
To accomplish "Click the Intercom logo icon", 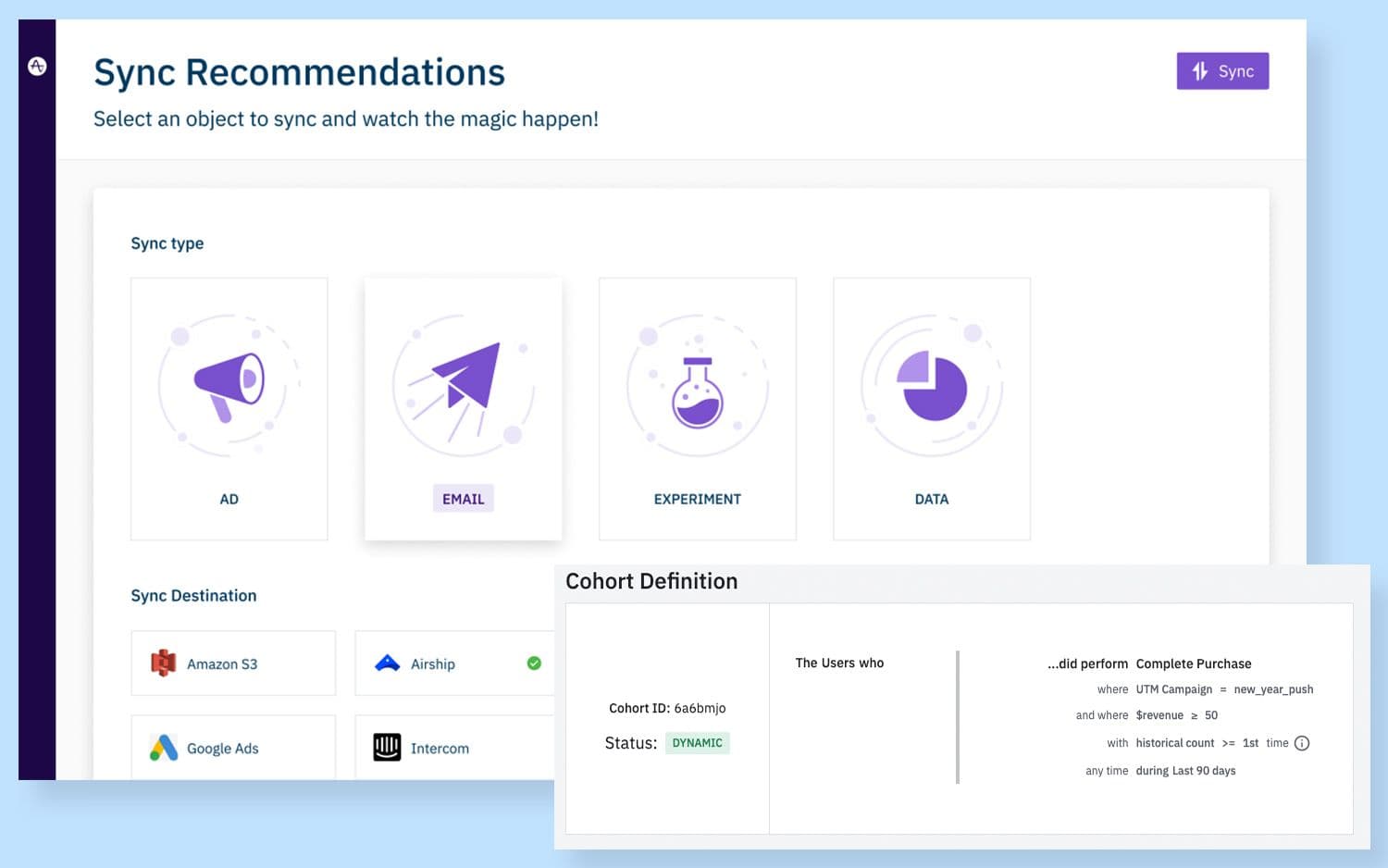I will tap(387, 747).
